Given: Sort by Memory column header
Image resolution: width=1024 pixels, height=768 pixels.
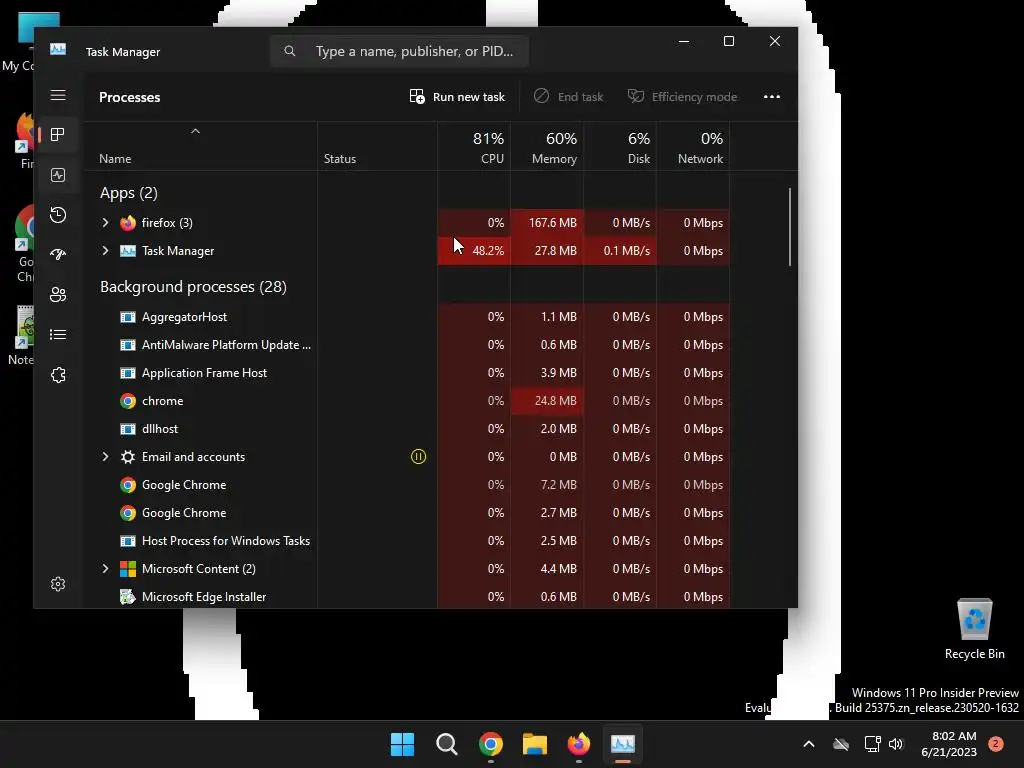Looking at the screenshot, I should coord(547,148).
